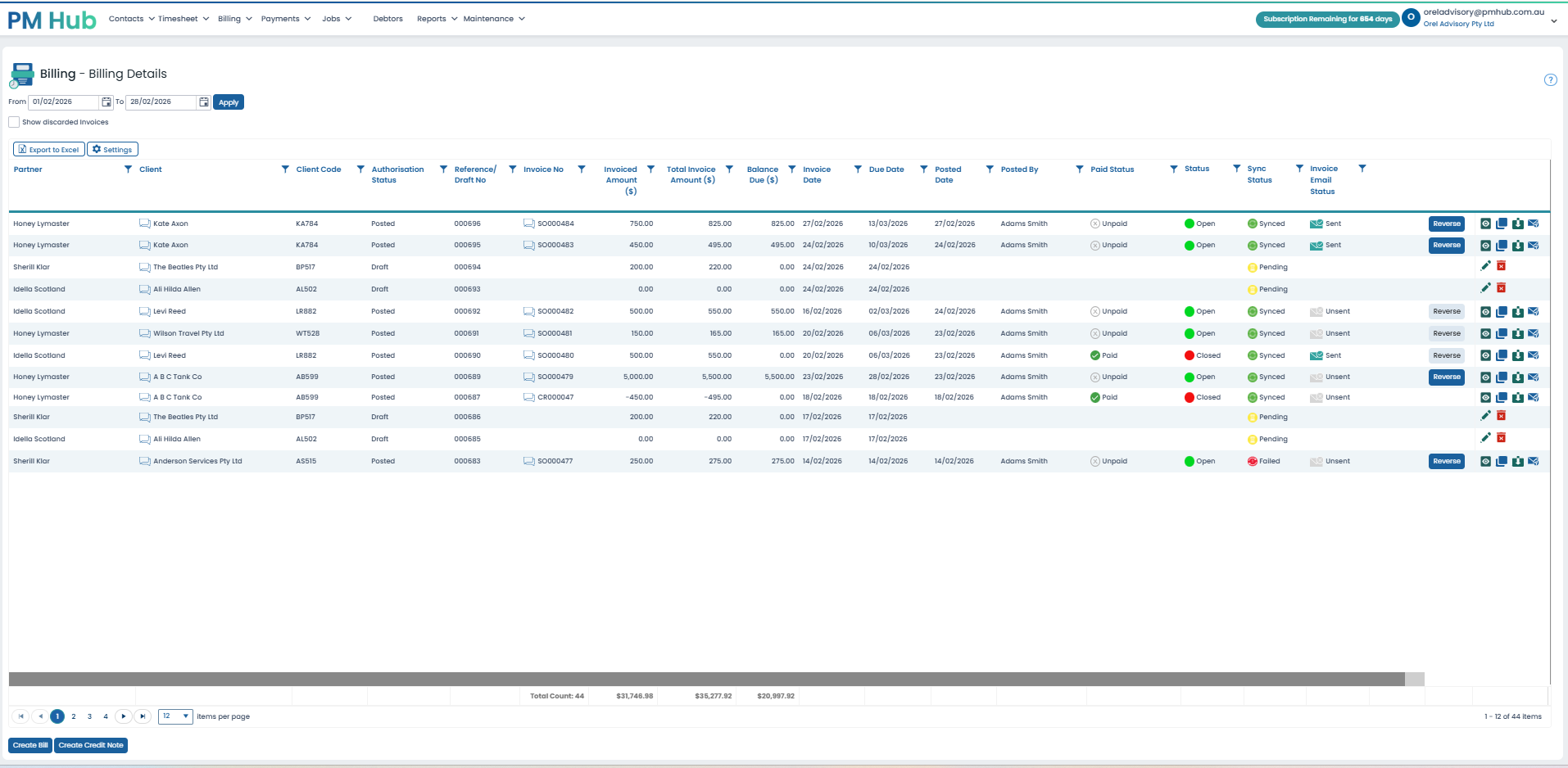Go to page 2 of results

[x=74, y=716]
